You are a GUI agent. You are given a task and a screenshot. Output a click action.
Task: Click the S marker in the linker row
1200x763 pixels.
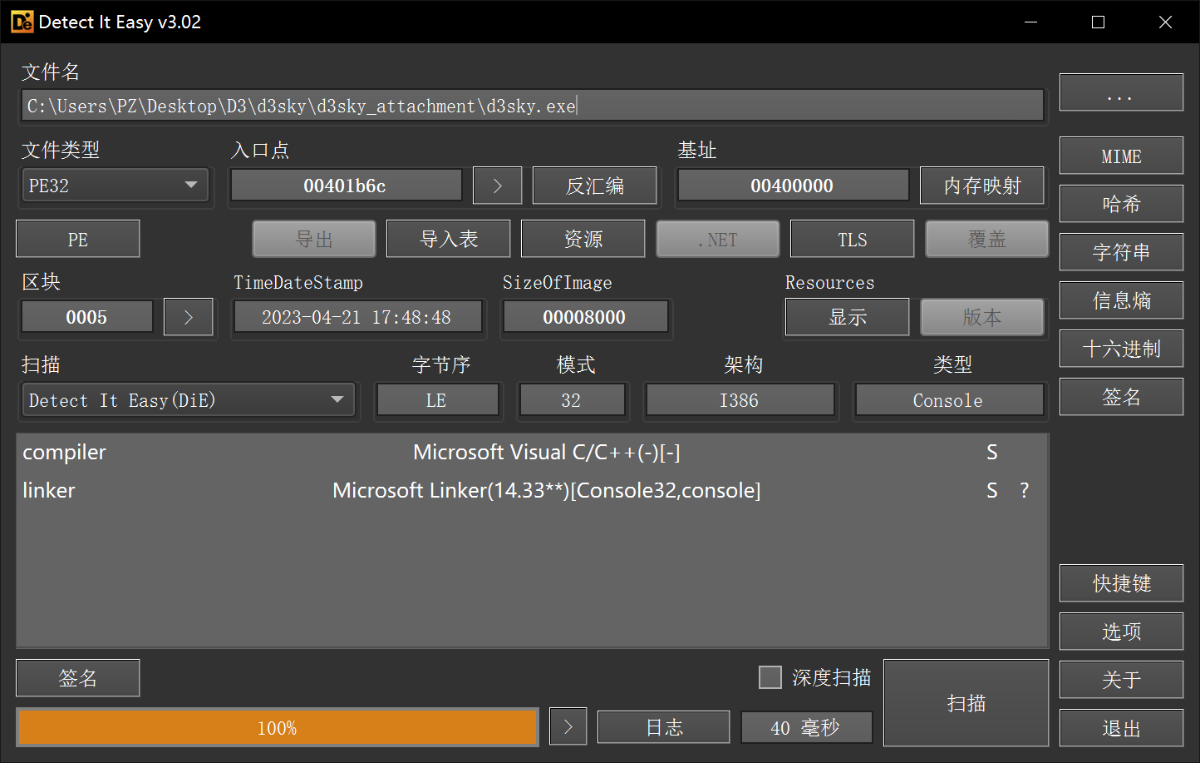[992, 490]
